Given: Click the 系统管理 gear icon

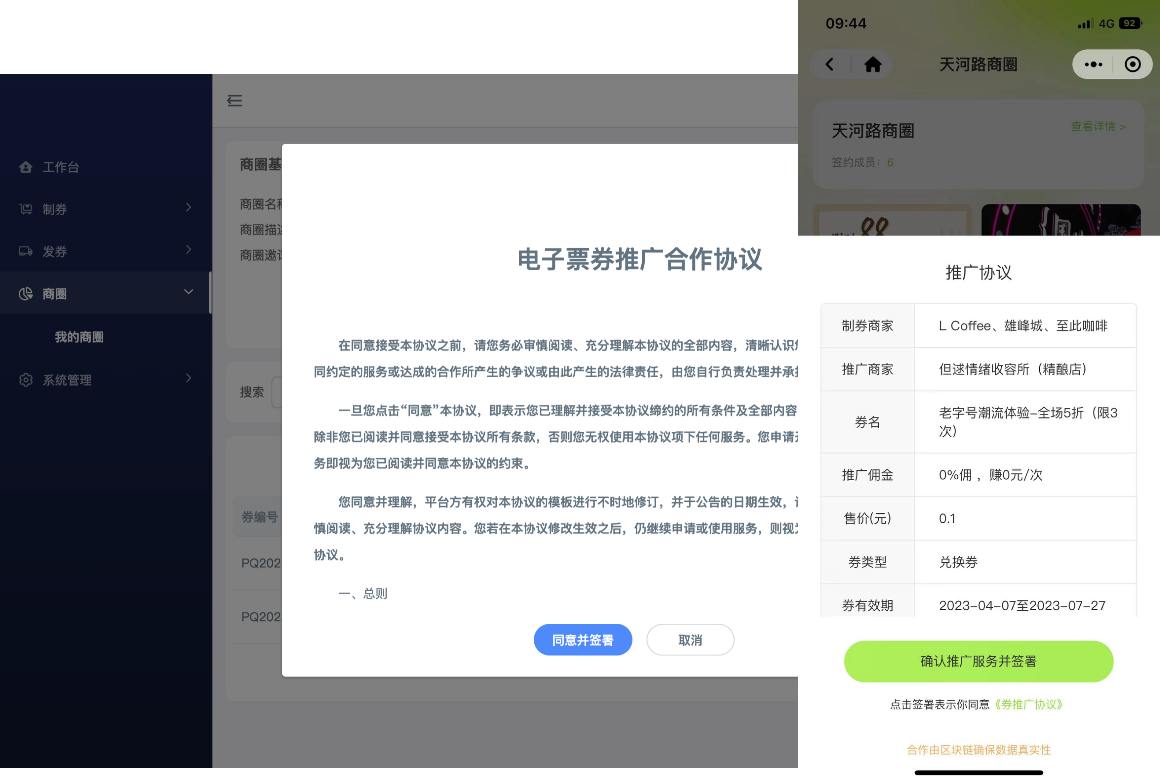Looking at the screenshot, I should coord(26,380).
